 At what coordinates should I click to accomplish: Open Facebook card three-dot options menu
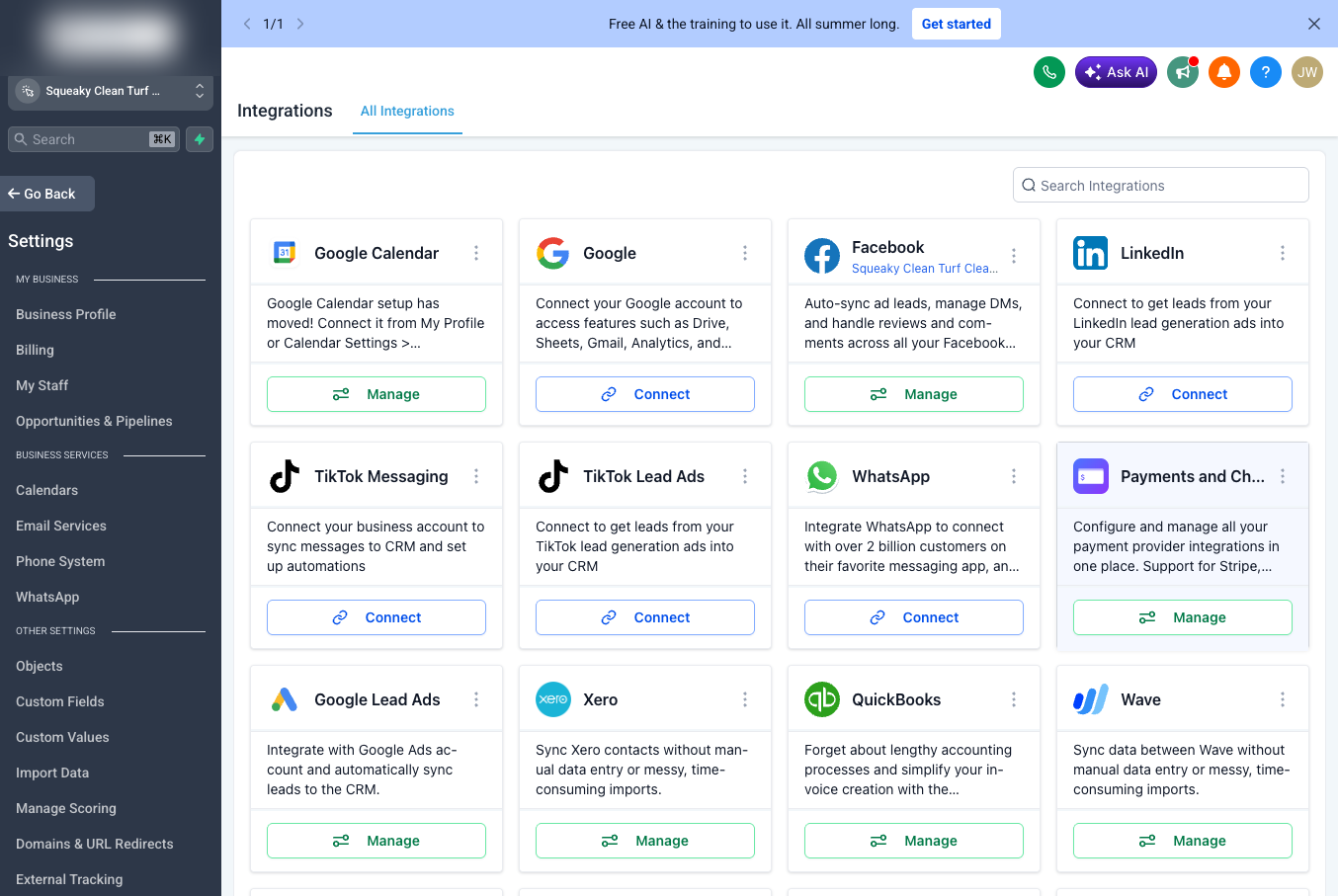pyautogui.click(x=1014, y=256)
